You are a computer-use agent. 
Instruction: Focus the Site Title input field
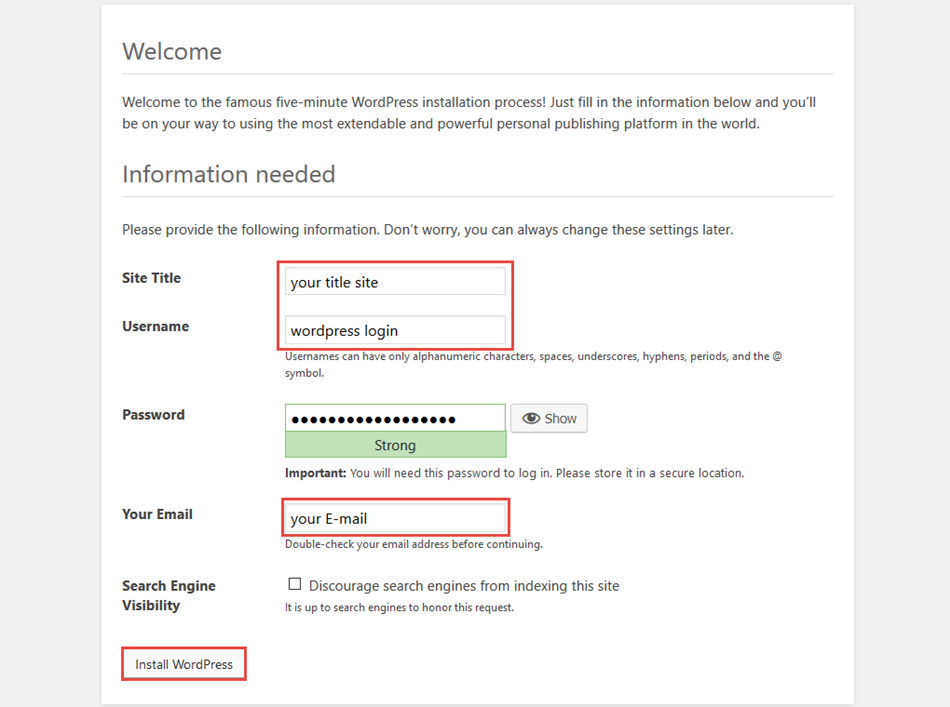pos(395,282)
